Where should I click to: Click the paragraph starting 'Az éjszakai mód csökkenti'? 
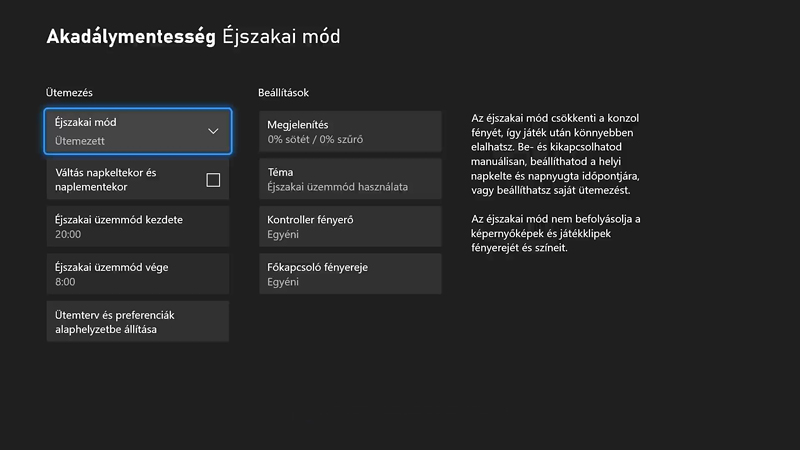(x=553, y=154)
